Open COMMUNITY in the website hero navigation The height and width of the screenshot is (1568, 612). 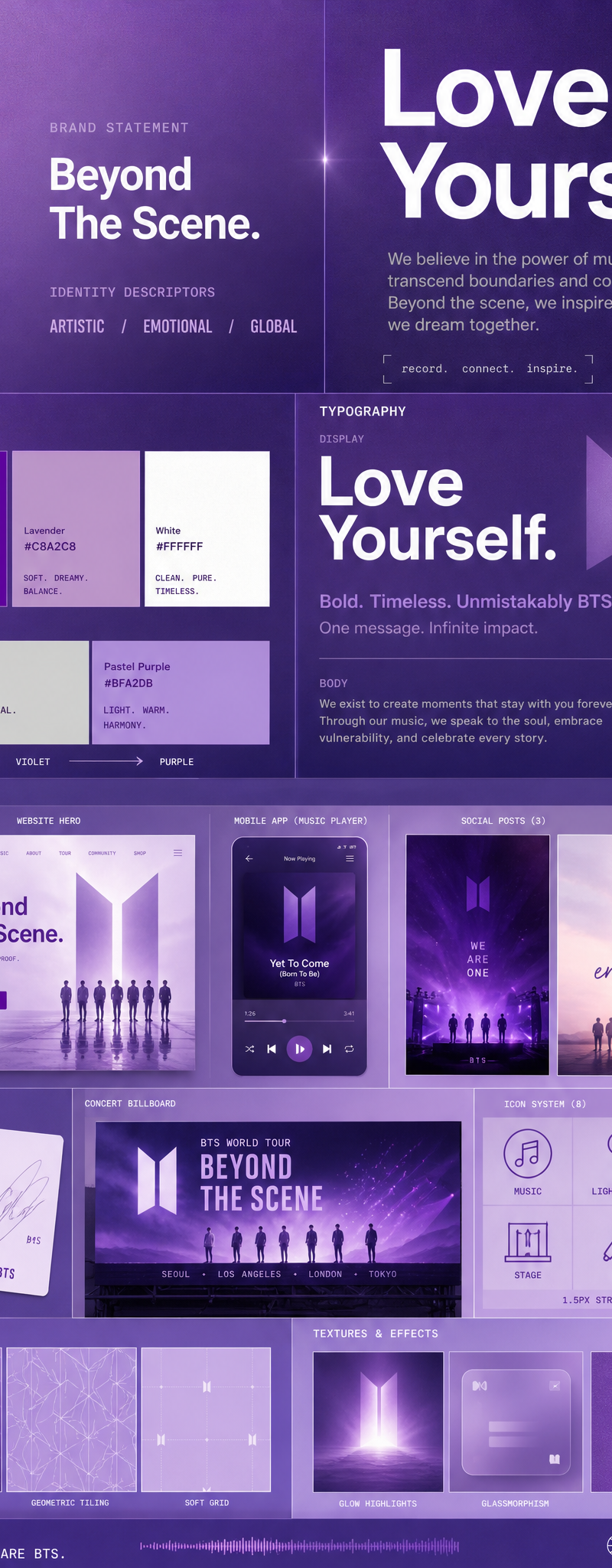[102, 853]
